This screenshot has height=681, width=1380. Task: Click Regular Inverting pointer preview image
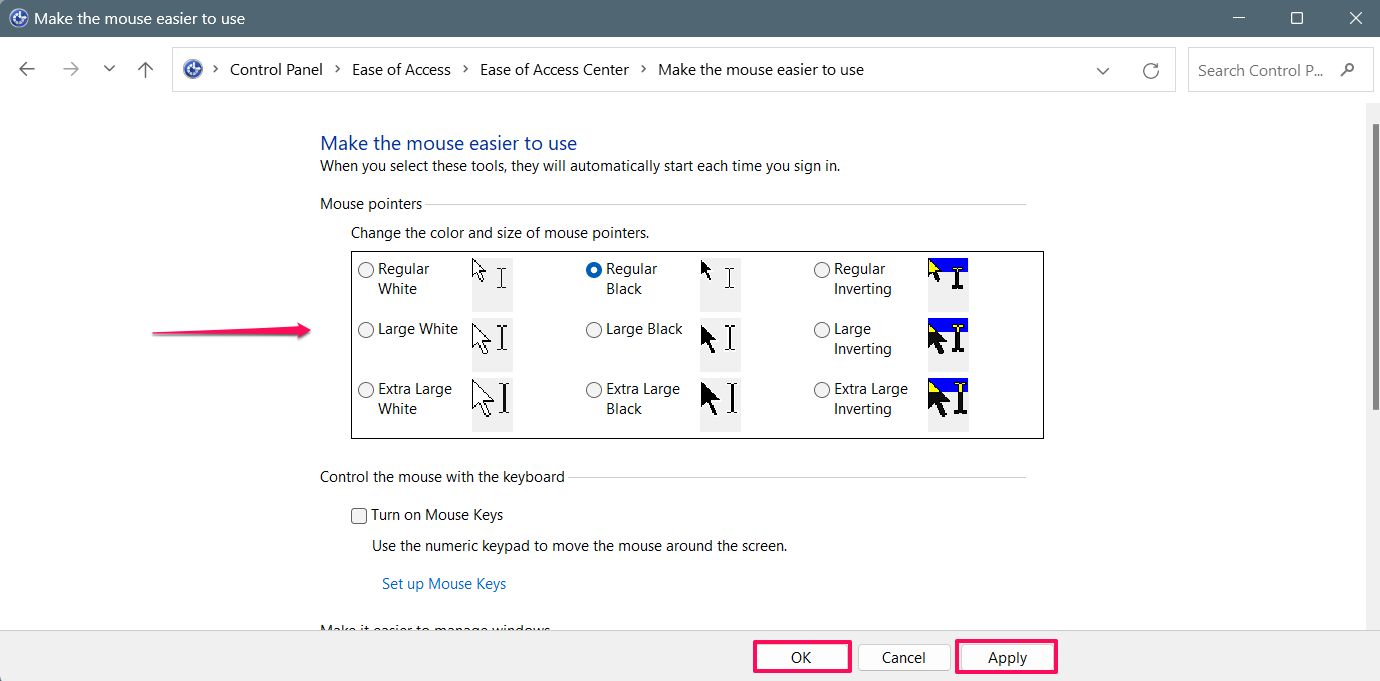948,284
